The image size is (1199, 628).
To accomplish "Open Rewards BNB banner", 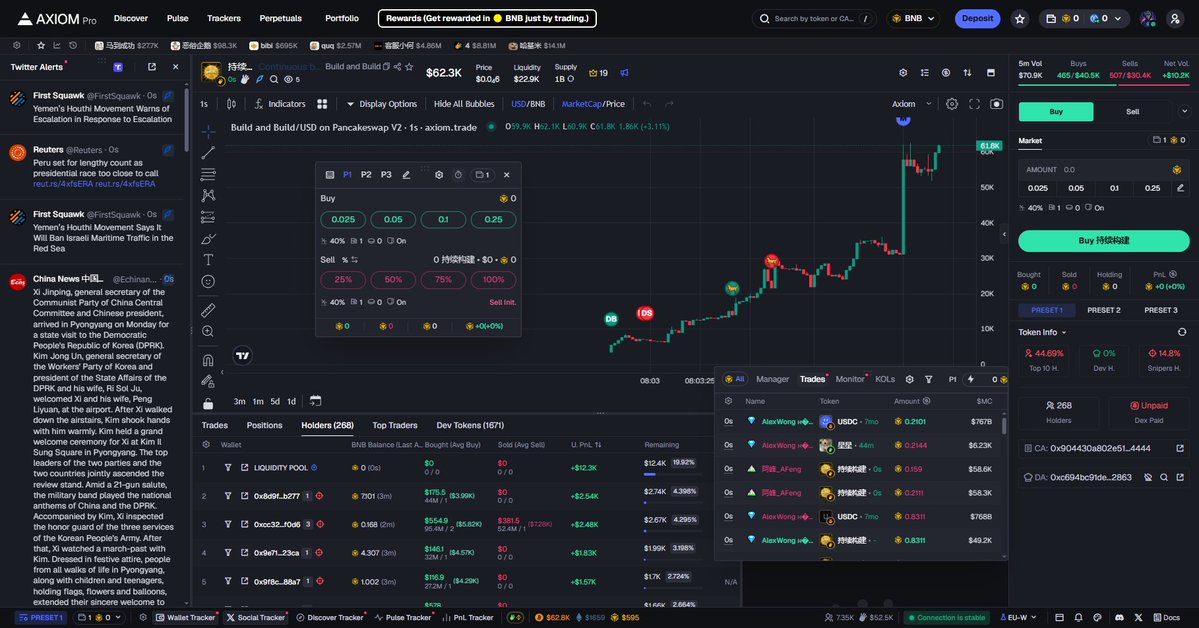I will (487, 18).
